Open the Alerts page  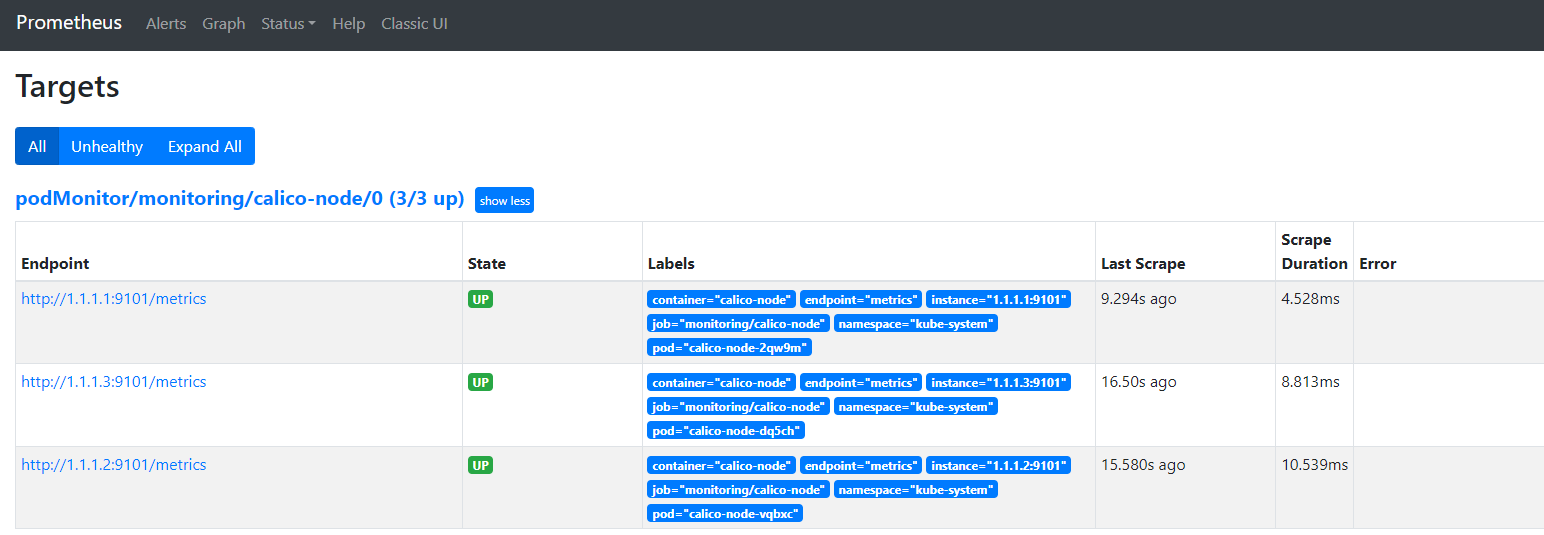tap(166, 24)
